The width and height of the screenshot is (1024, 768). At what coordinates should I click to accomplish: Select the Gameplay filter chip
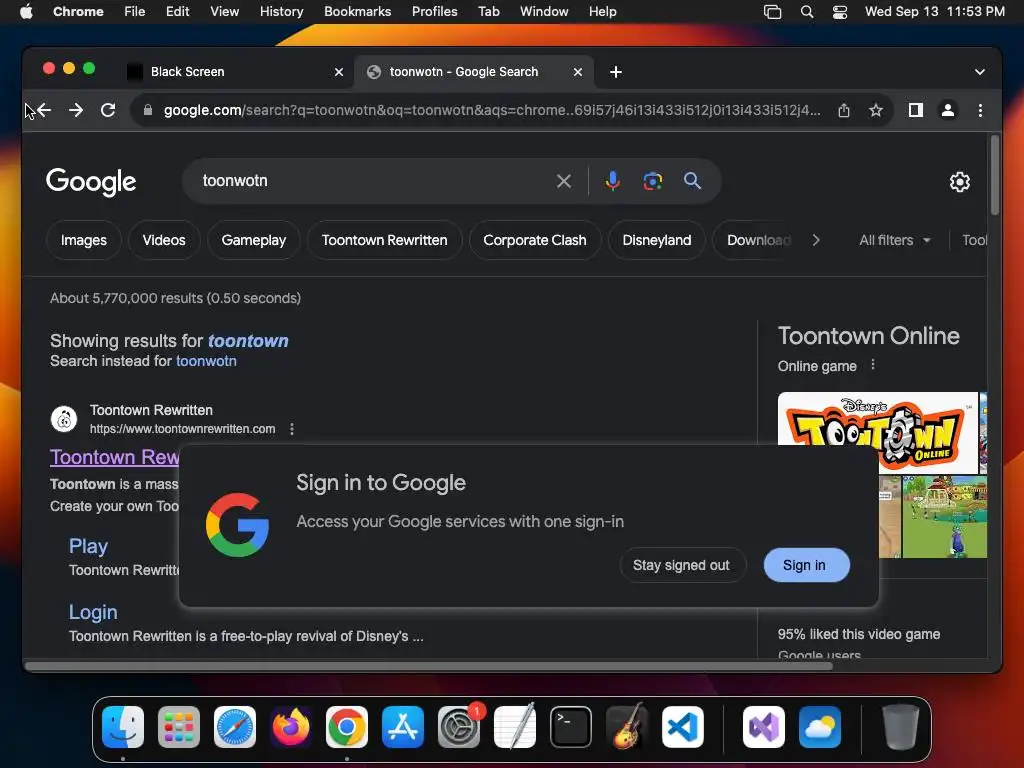pyautogui.click(x=253, y=240)
